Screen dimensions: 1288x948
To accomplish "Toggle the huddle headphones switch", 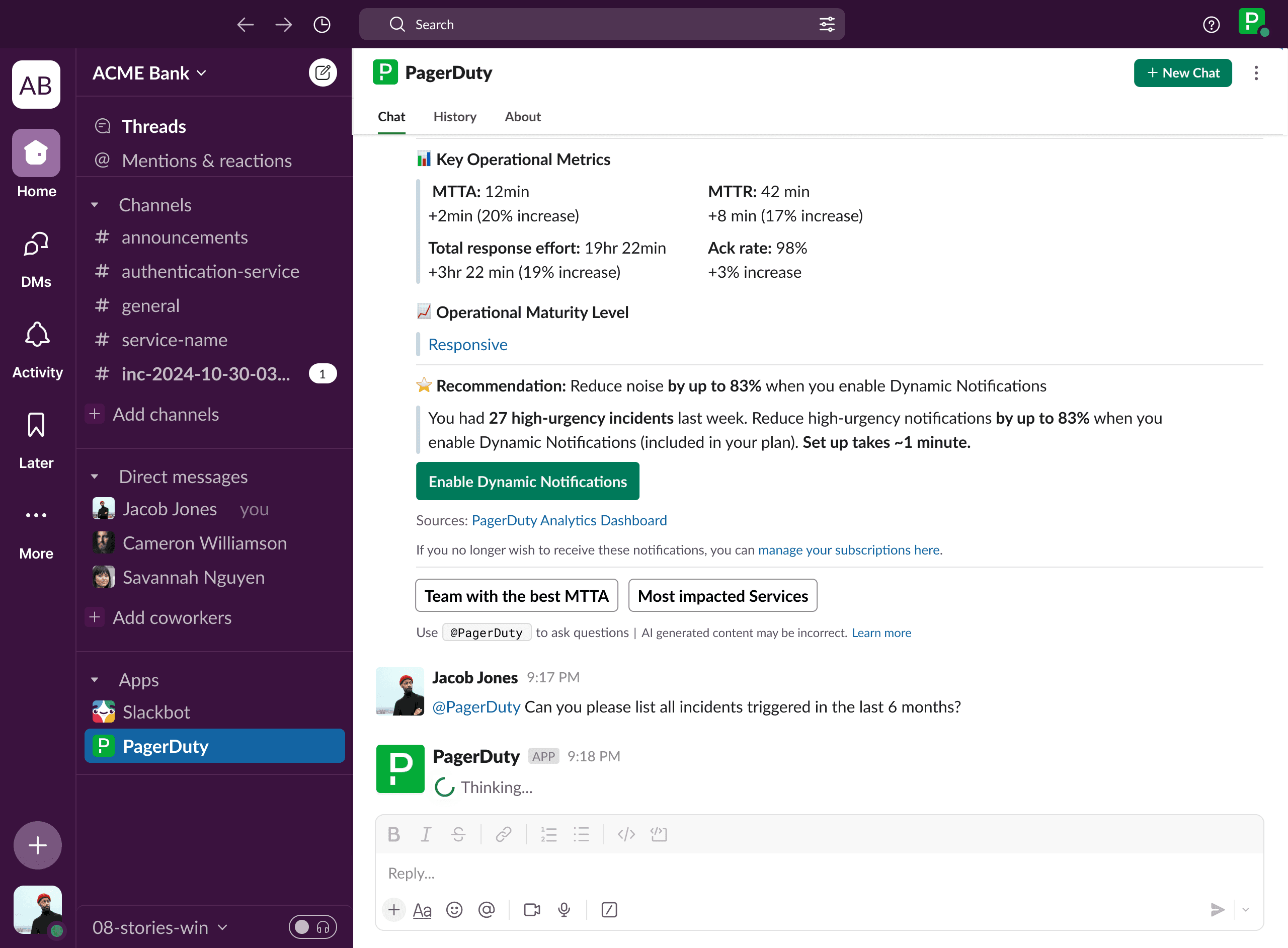I will [312, 927].
